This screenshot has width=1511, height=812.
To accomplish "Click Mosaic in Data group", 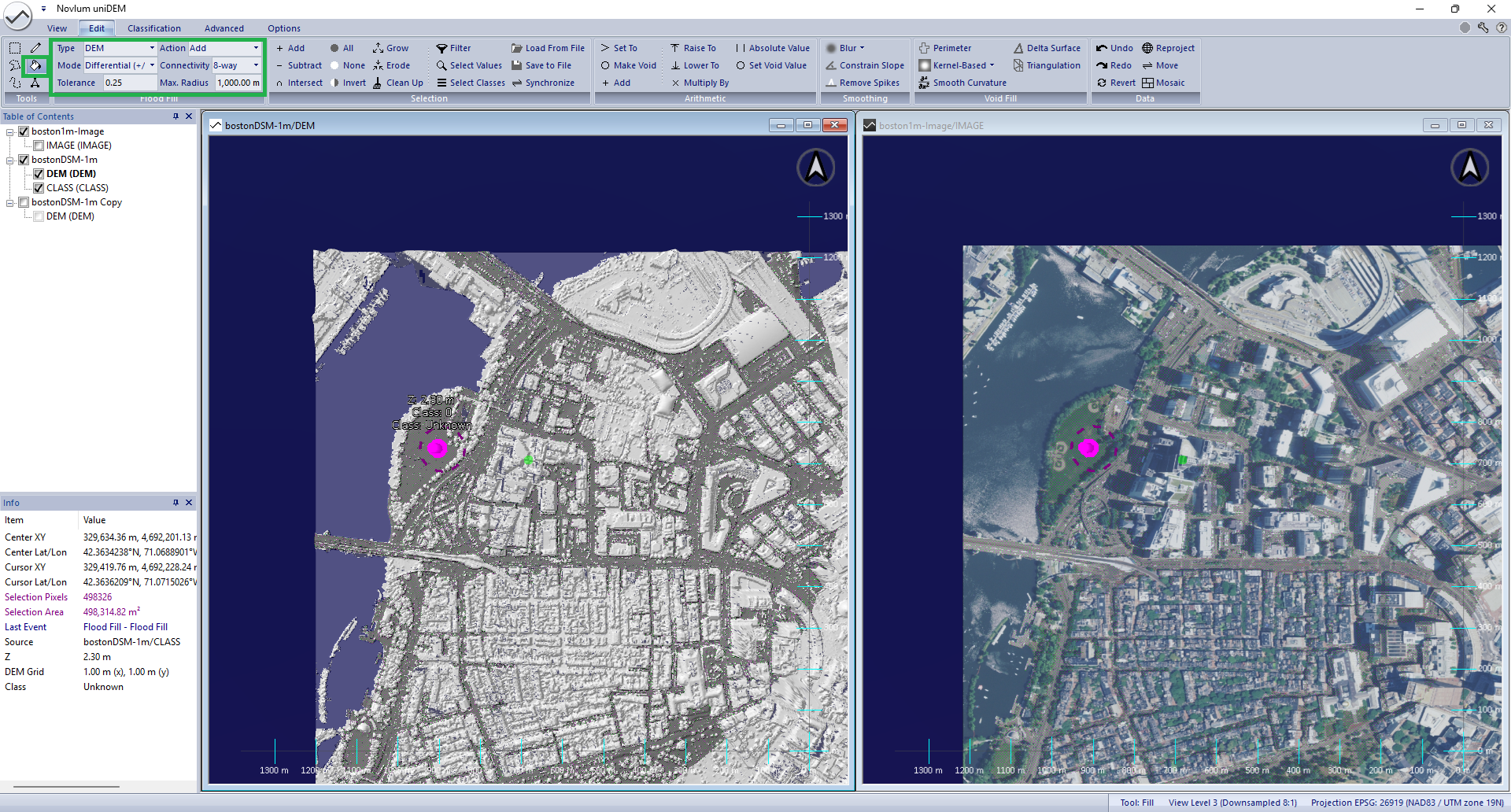I will [1163, 83].
